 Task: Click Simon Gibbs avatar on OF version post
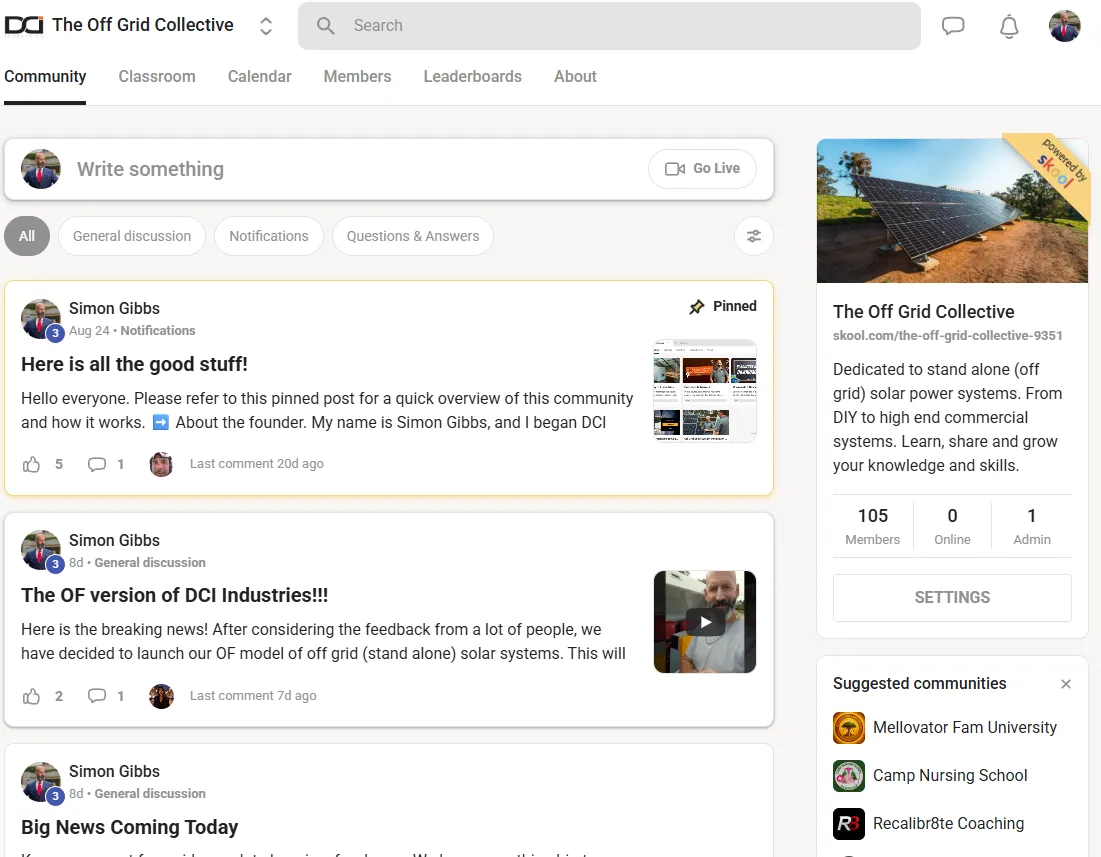41,550
